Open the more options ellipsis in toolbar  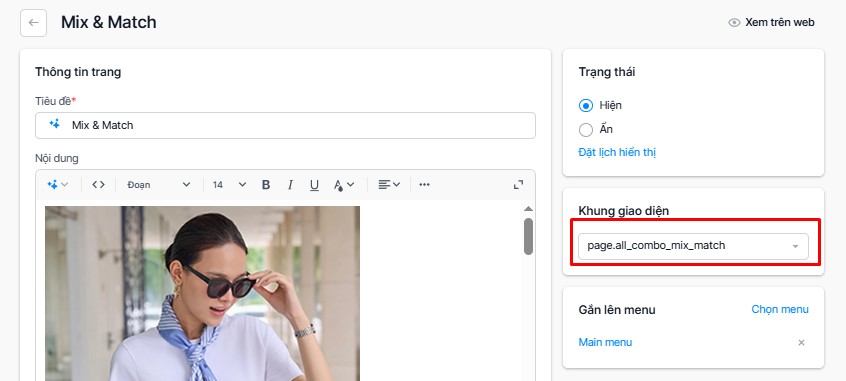[x=425, y=185]
